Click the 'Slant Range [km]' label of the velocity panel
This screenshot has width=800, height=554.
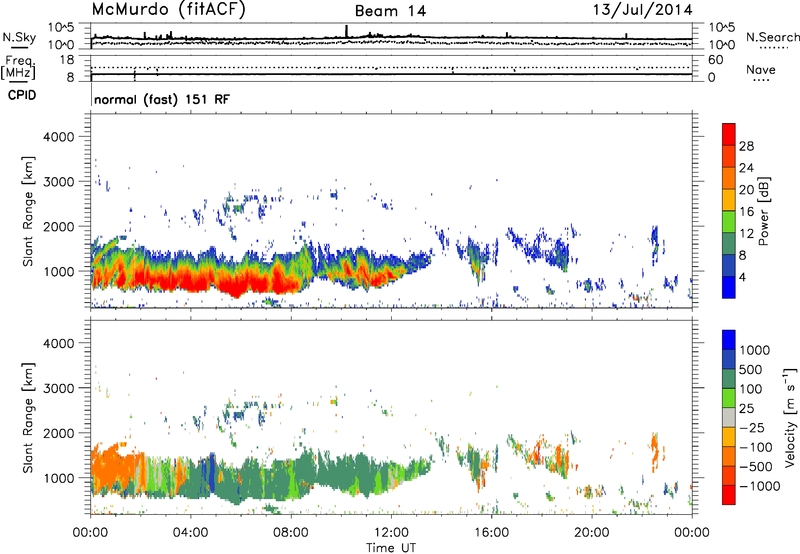tap(28, 417)
